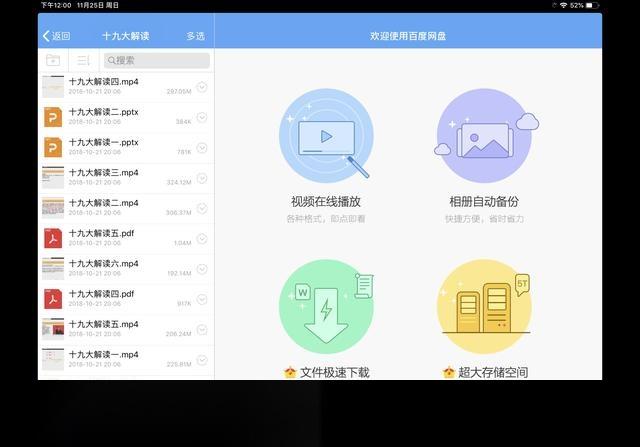Open video 十九大解读六.mp4
Image resolution: width=640 pixels, height=447 pixels.
(x=126, y=269)
